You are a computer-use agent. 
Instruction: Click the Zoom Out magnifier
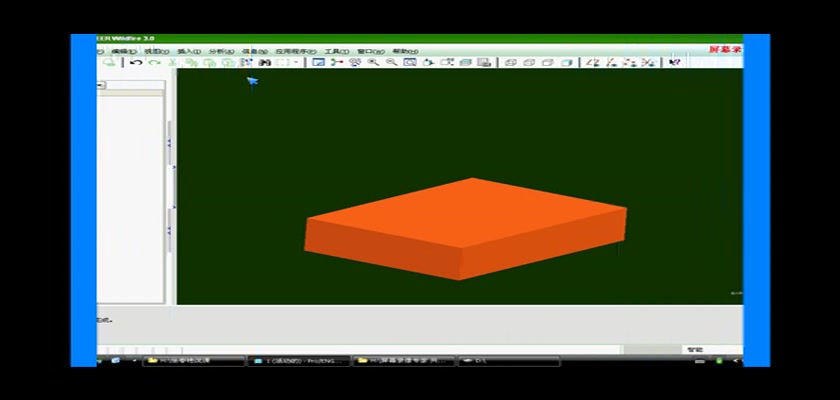[392, 63]
